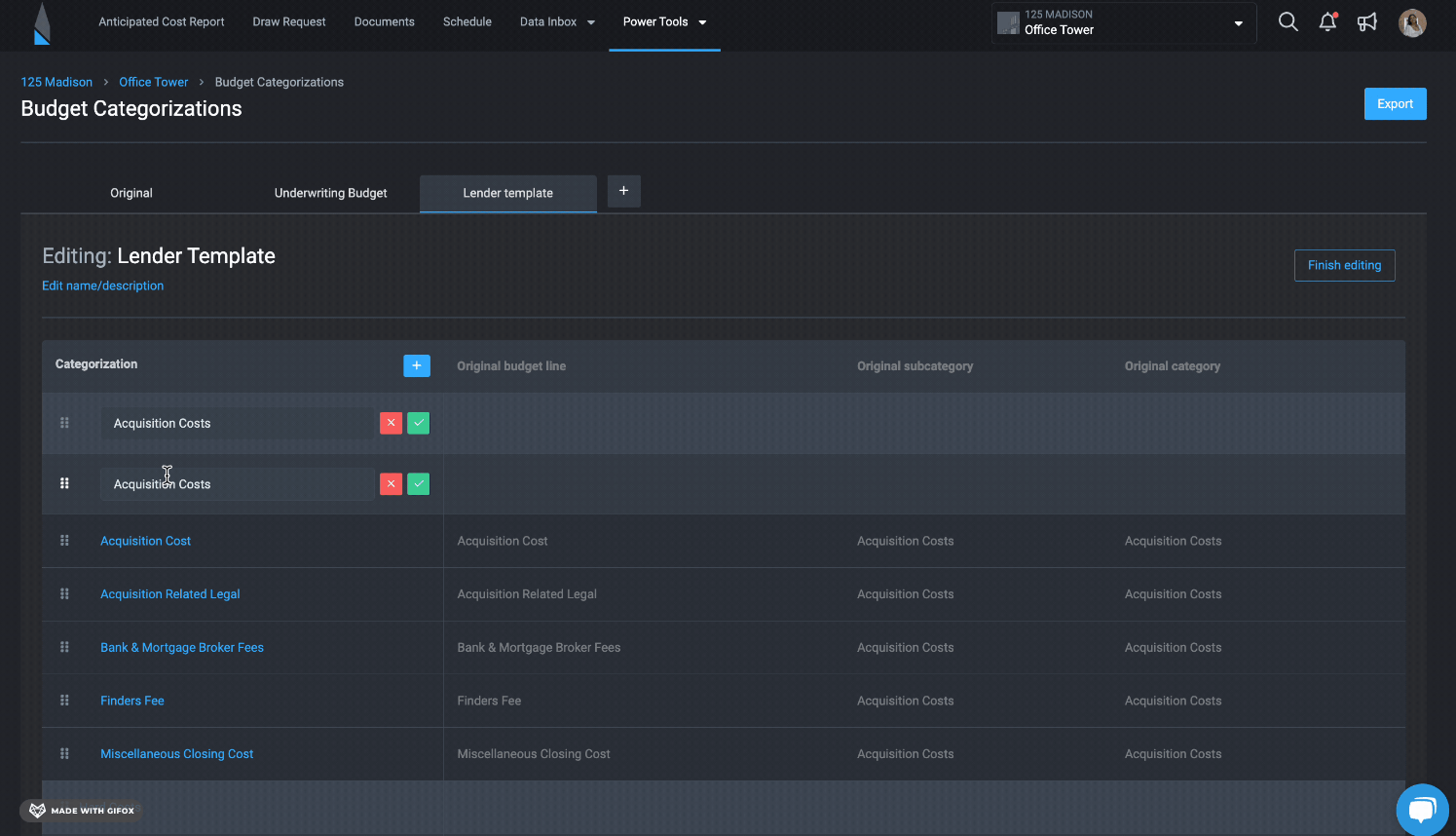Open the notifications bell icon
Screen dimensions: 1456x836
[x=1327, y=21]
